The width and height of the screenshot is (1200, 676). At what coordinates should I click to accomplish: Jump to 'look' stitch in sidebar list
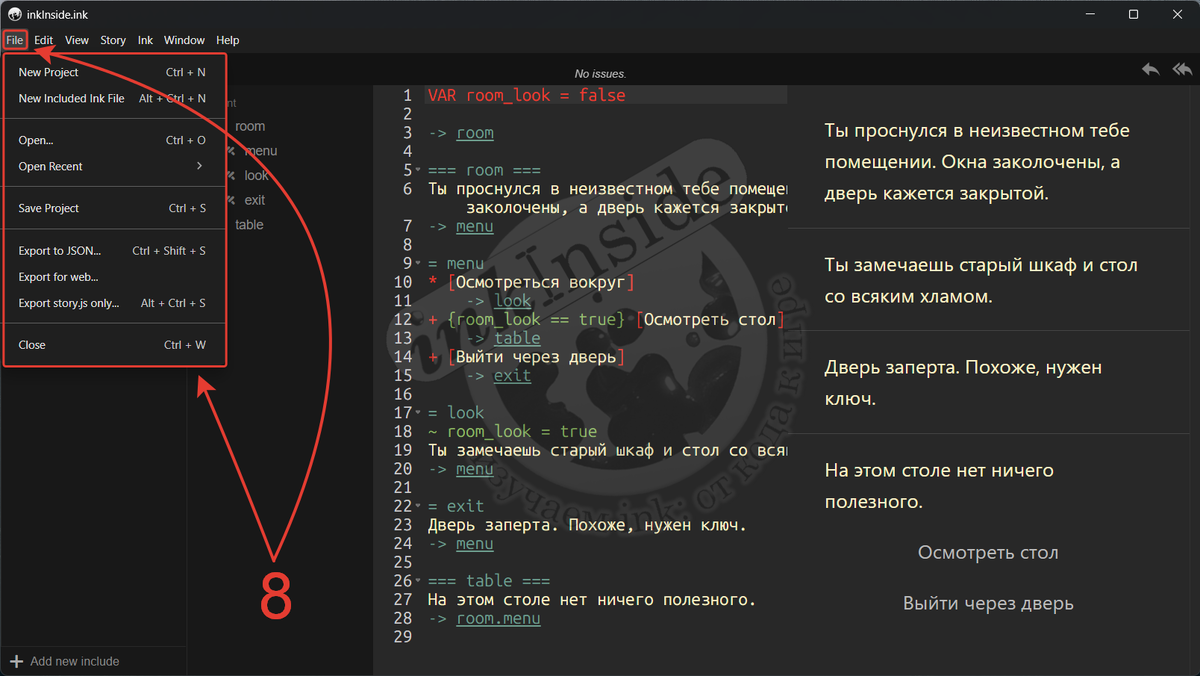(256, 175)
